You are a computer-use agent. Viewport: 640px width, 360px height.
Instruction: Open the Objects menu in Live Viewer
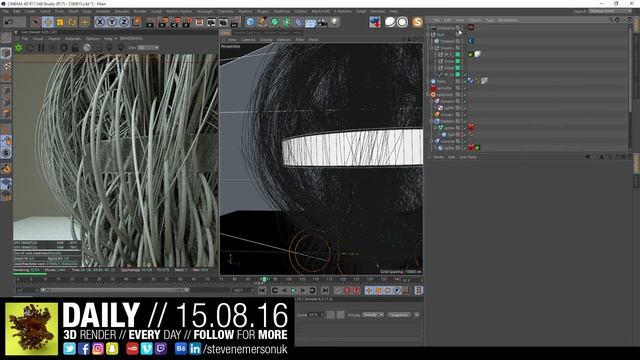coord(54,39)
